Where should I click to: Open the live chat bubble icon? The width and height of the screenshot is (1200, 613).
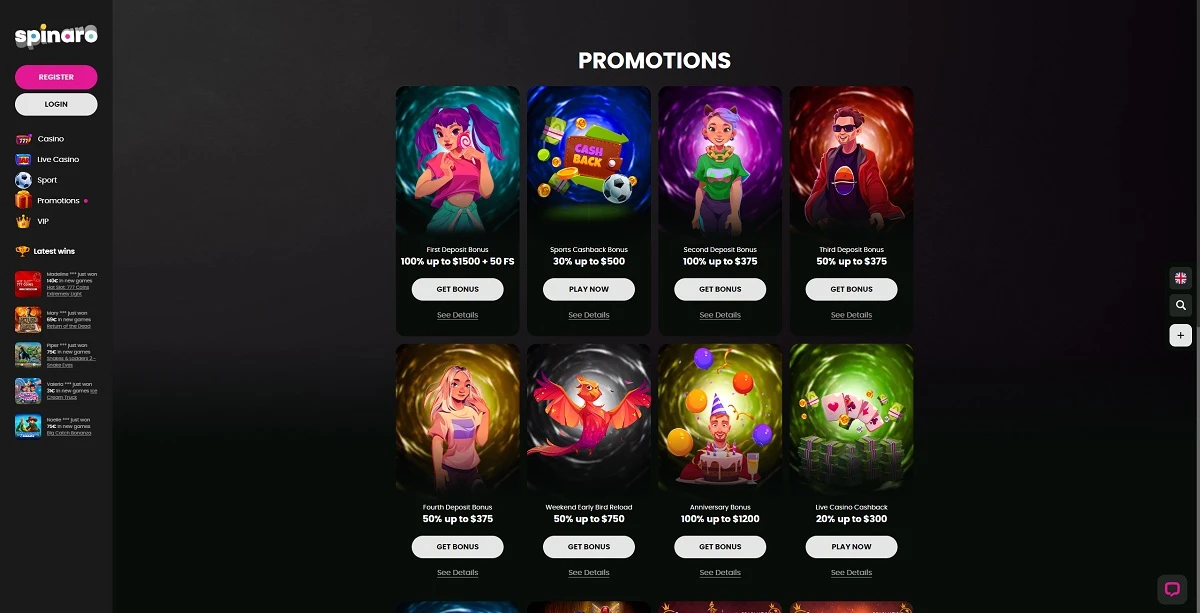1171,589
